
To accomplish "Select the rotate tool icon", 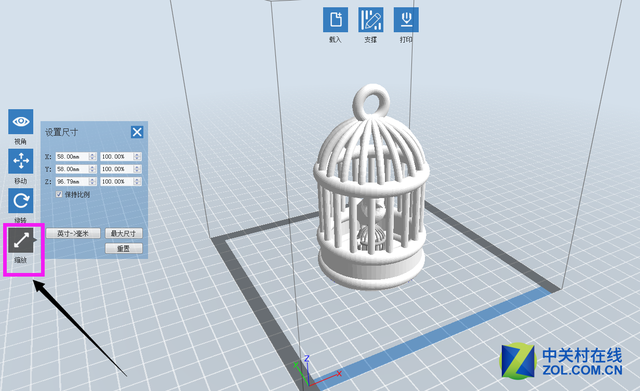I will click(x=21, y=201).
